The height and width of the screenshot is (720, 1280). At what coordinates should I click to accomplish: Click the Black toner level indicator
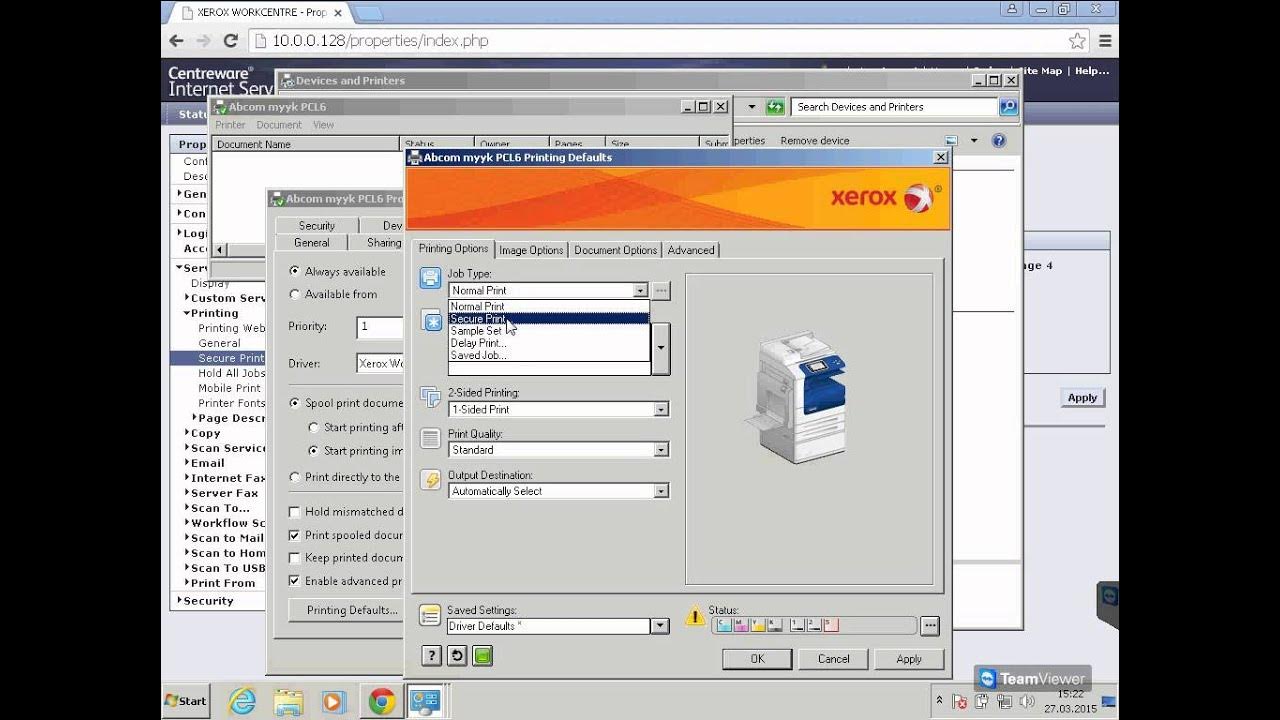(x=774, y=626)
